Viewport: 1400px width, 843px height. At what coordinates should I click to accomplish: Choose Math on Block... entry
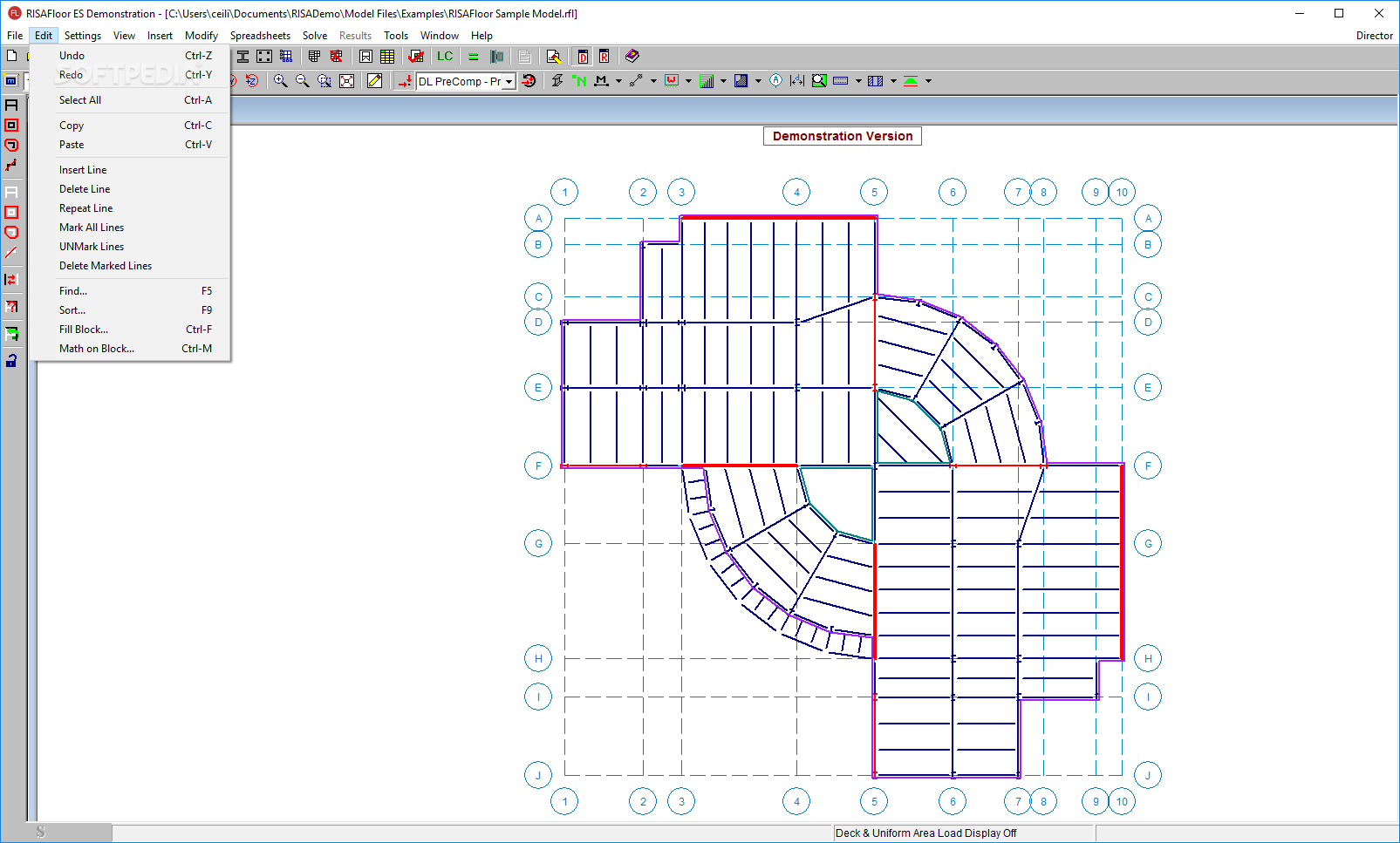[x=130, y=349]
